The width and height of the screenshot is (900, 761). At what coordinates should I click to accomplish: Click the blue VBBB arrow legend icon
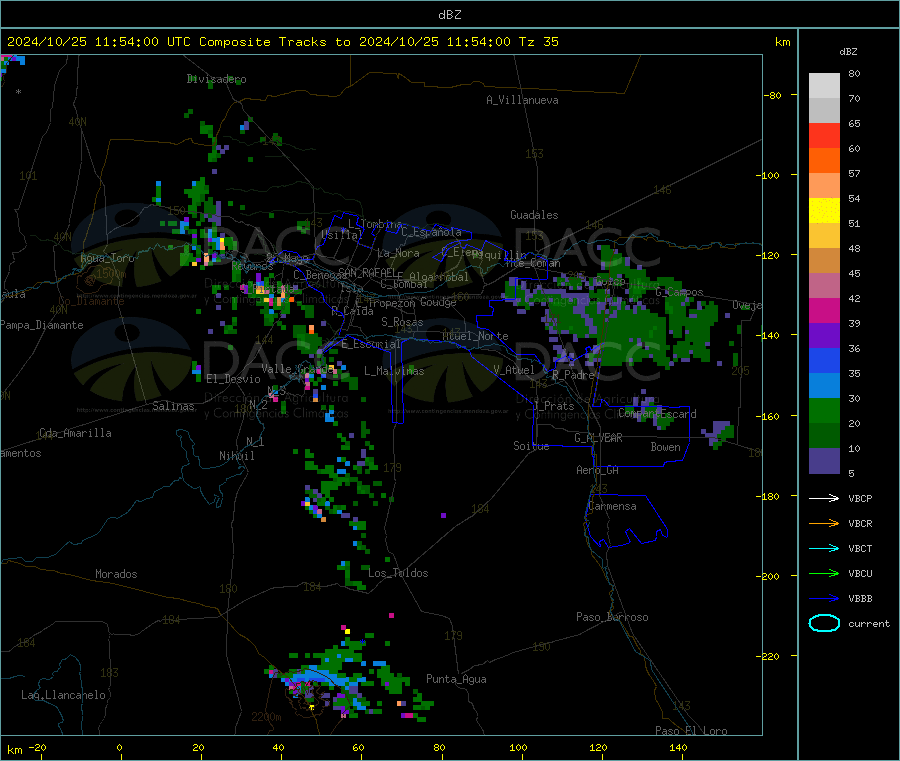point(824,598)
